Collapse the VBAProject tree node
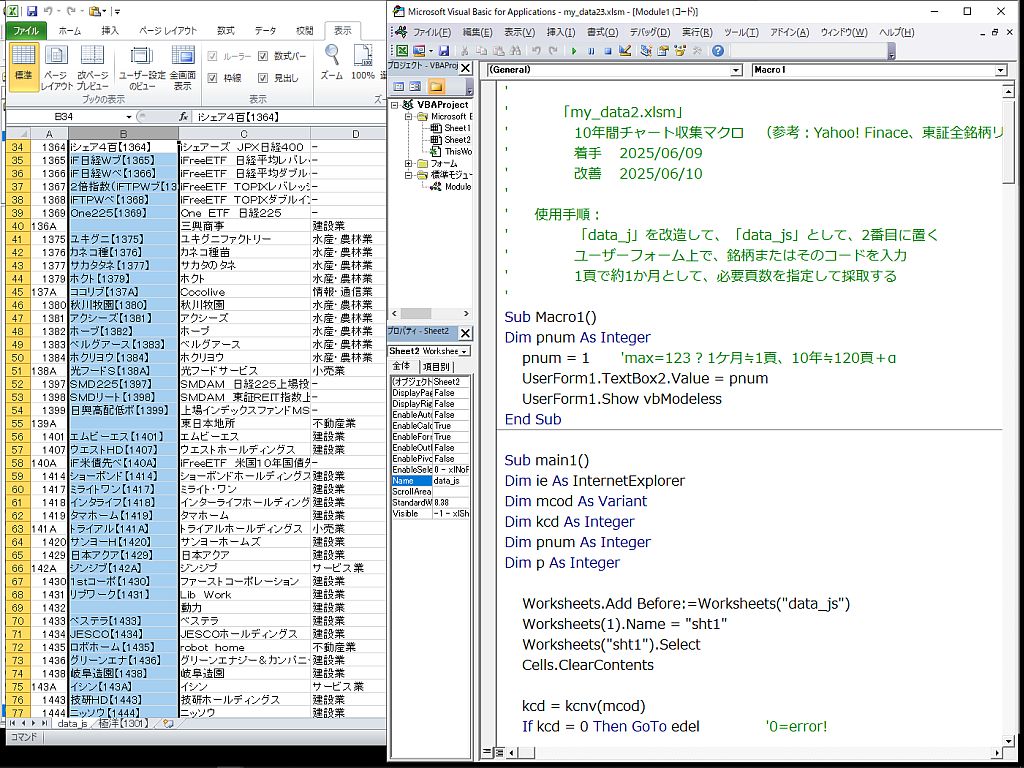Screen dimensions: 1024x768 [394, 104]
